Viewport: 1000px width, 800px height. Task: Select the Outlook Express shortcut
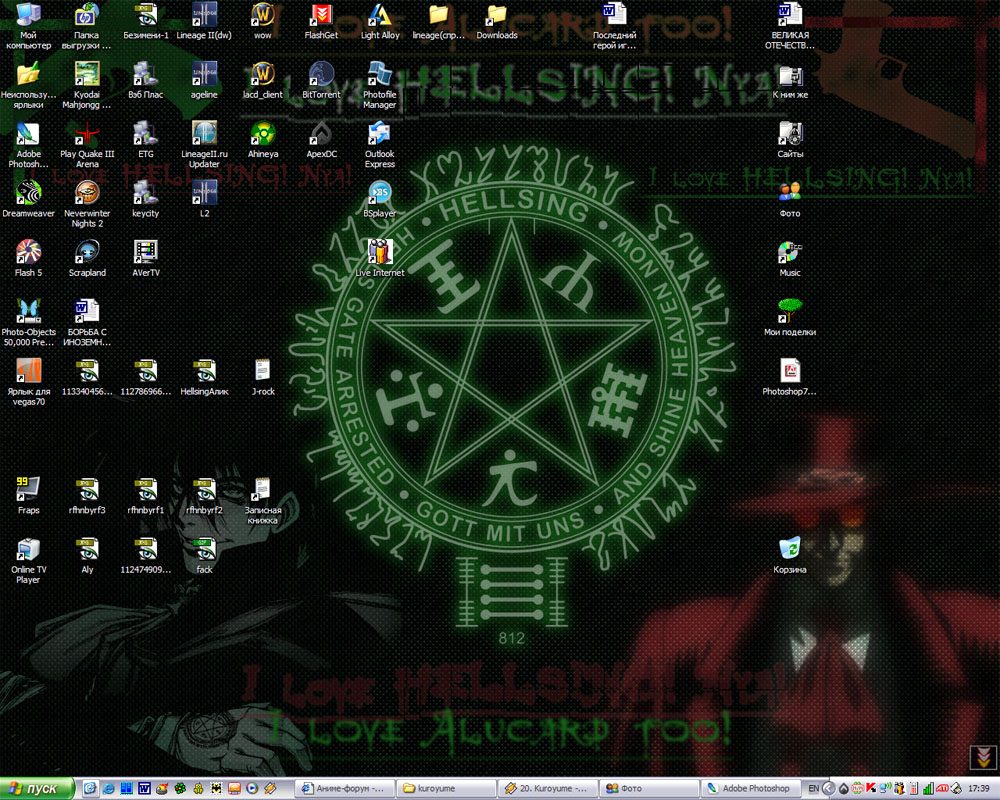pyautogui.click(x=380, y=133)
